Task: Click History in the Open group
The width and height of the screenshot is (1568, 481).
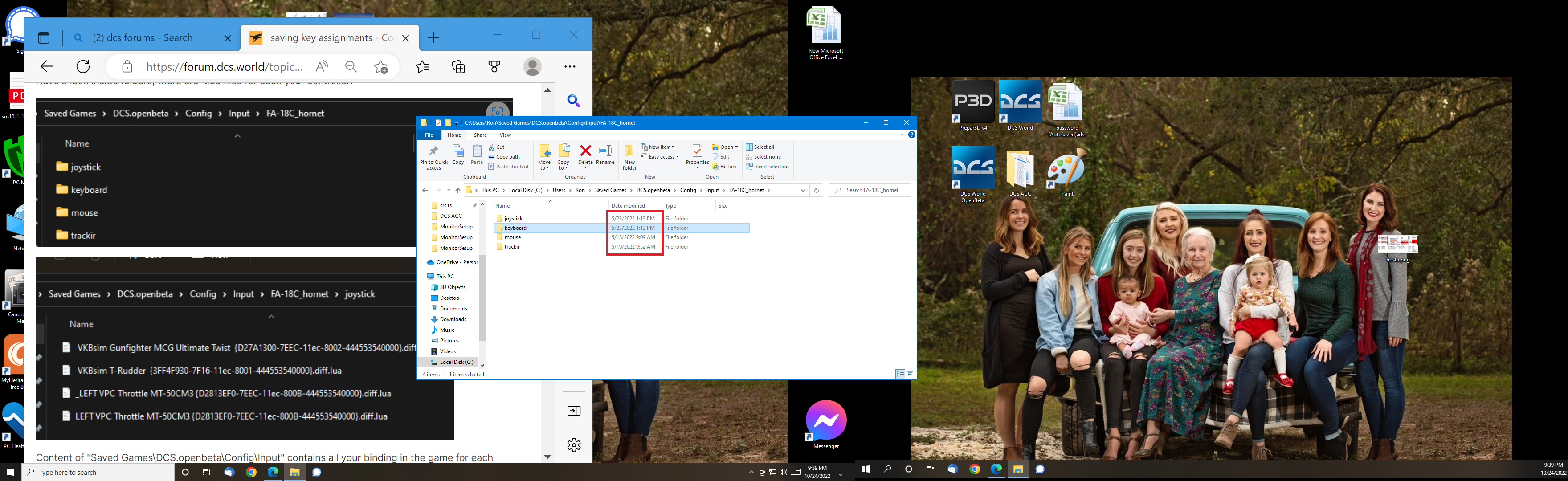Action: (x=724, y=166)
